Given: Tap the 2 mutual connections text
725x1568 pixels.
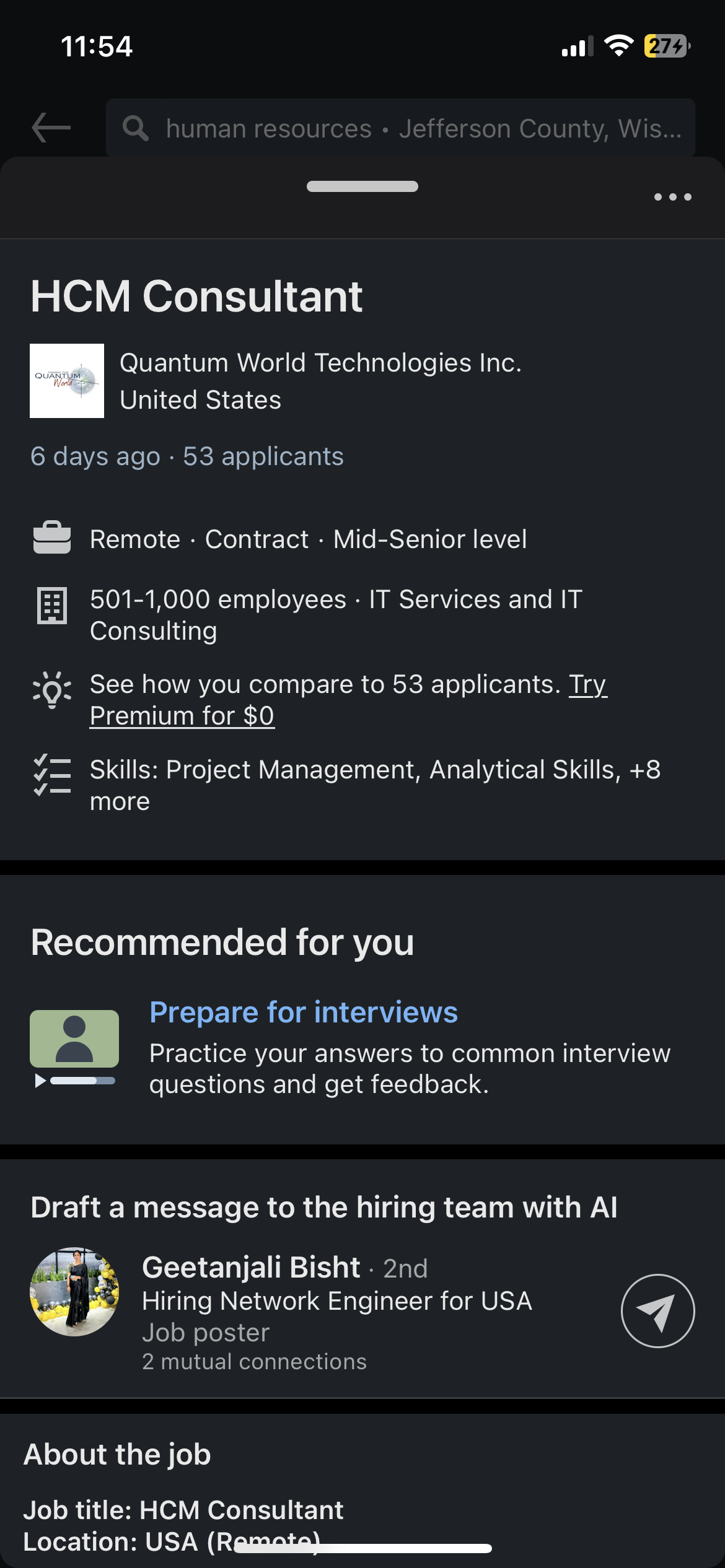Looking at the screenshot, I should (254, 1362).
